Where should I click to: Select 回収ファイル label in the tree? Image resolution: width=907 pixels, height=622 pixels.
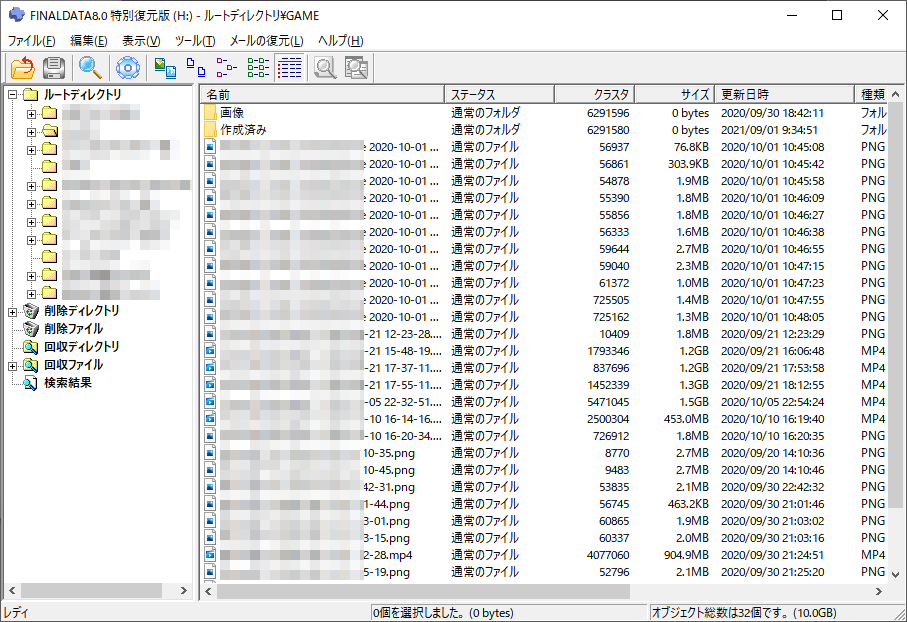point(73,365)
